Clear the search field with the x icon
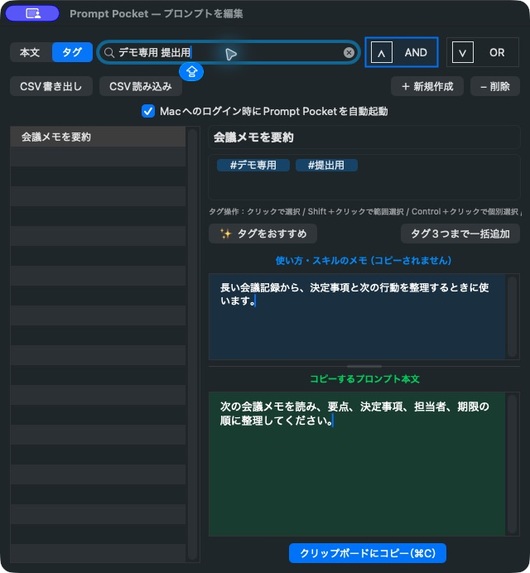The height and width of the screenshot is (573, 530). pyautogui.click(x=349, y=53)
